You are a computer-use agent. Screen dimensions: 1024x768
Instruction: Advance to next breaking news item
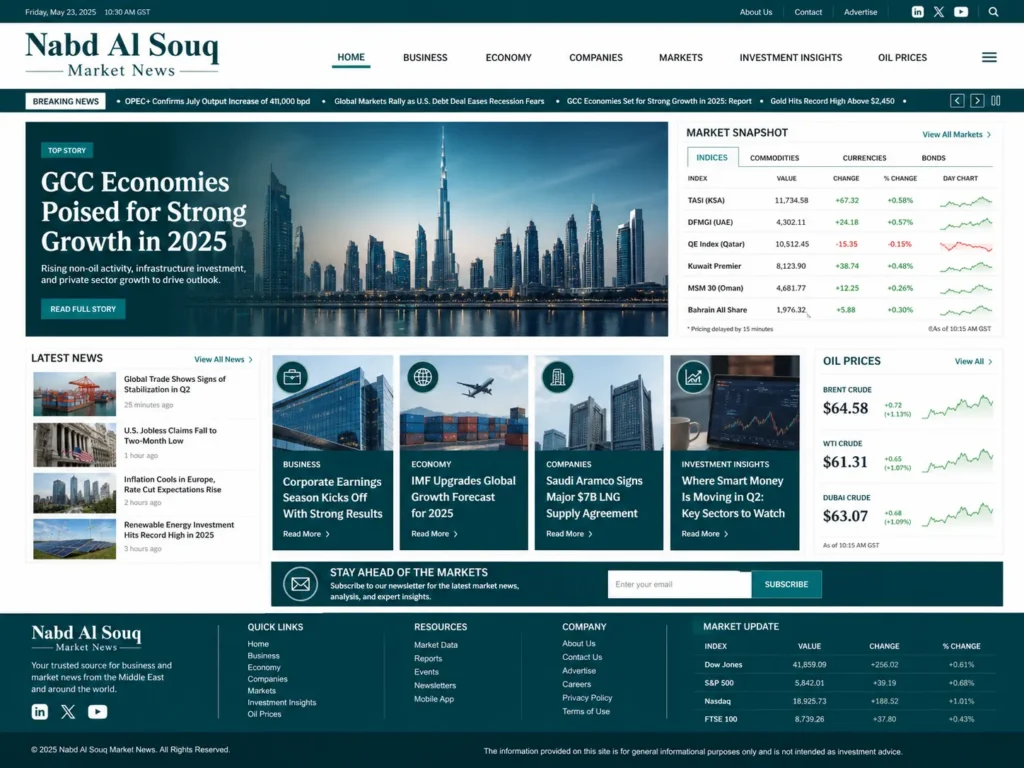point(977,101)
